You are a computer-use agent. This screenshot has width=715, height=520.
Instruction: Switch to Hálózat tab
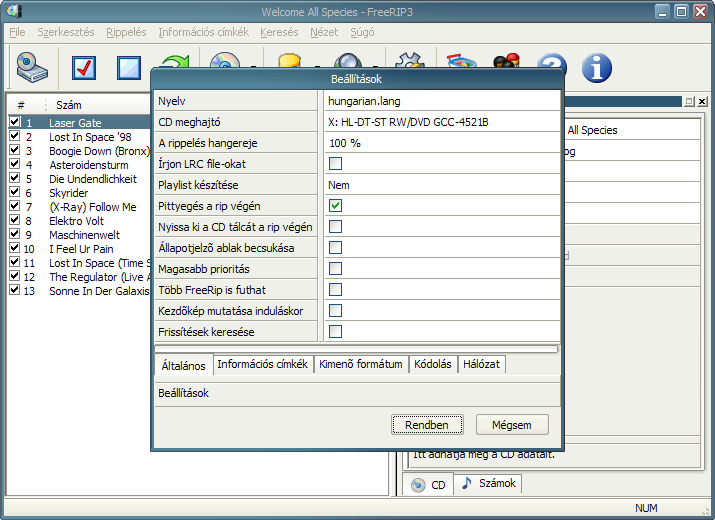pyautogui.click(x=482, y=364)
